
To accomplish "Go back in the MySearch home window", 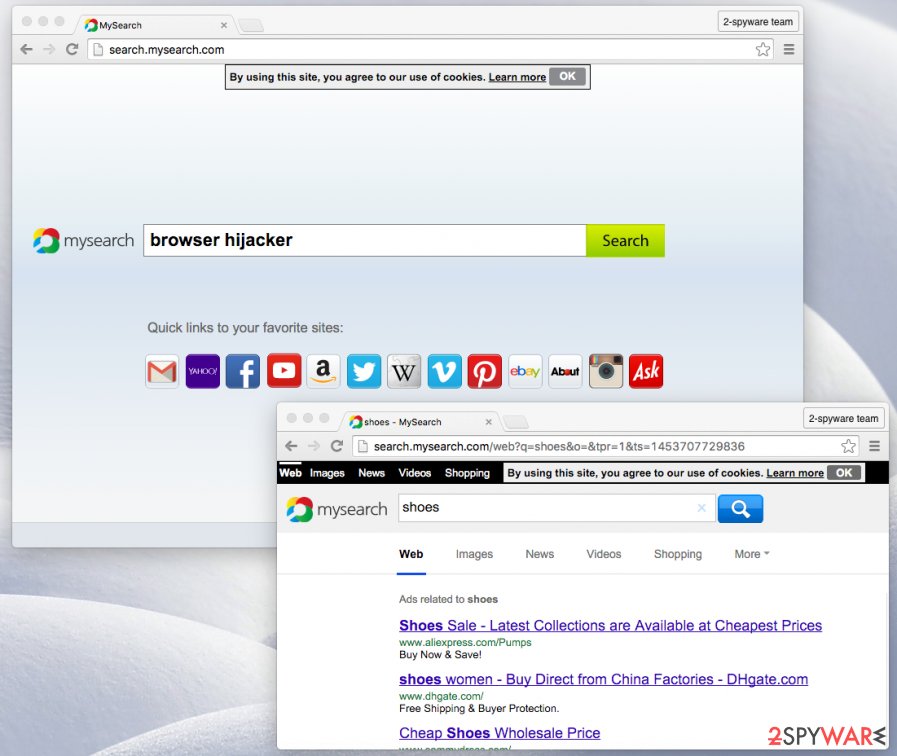I will click(x=26, y=50).
